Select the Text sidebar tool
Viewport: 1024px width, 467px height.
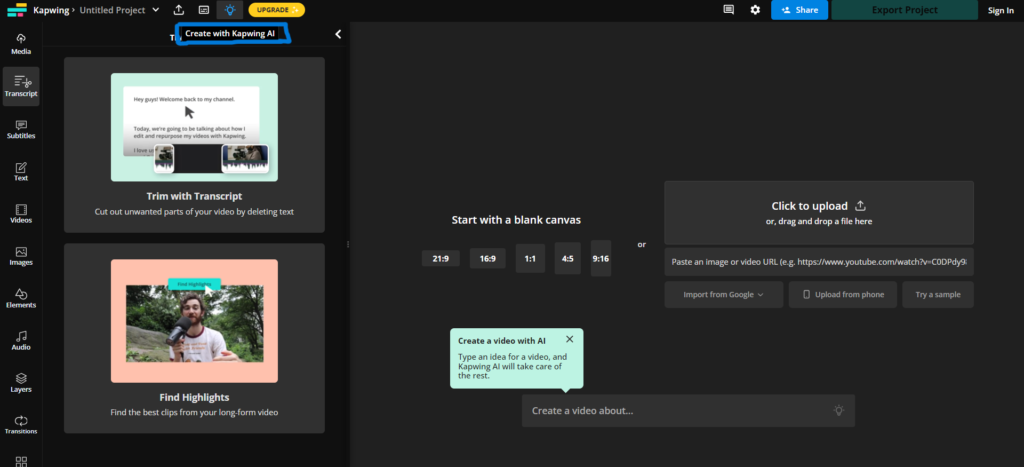coord(21,171)
